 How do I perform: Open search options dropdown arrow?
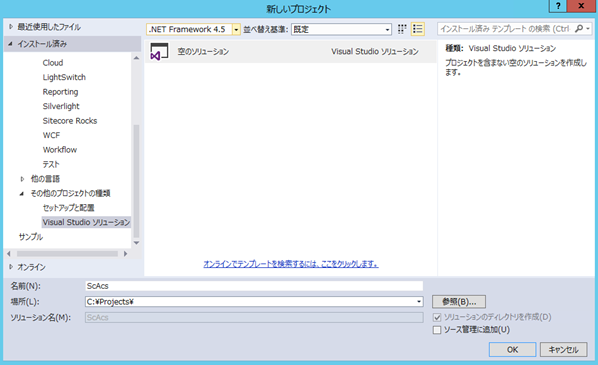tap(588, 29)
